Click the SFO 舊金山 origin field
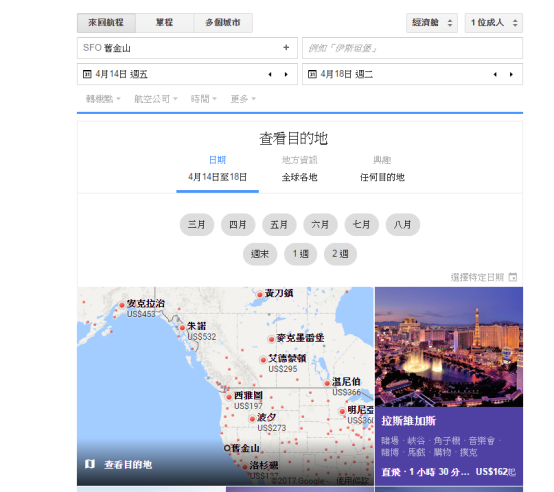 (187, 48)
